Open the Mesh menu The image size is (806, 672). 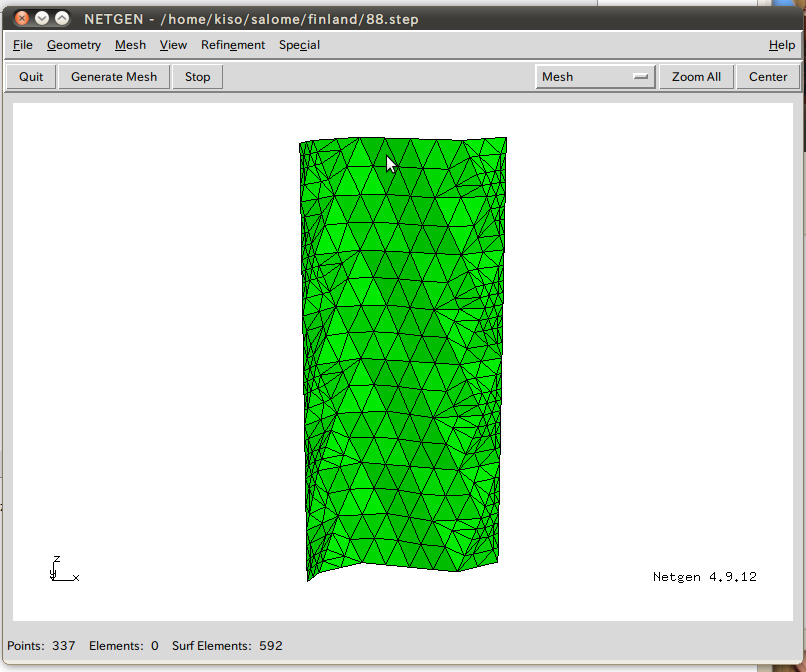click(130, 45)
